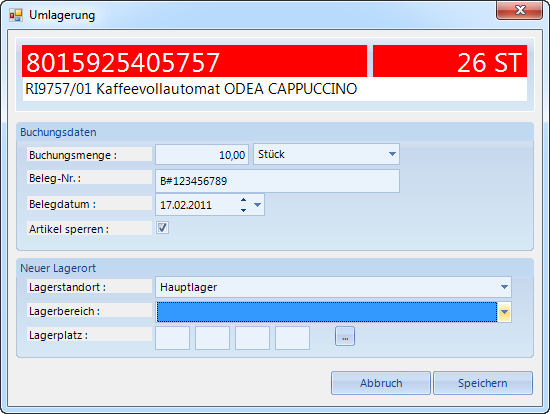550x414 pixels.
Task: Click the first Lagerplatz segment box
Action: click(x=173, y=338)
